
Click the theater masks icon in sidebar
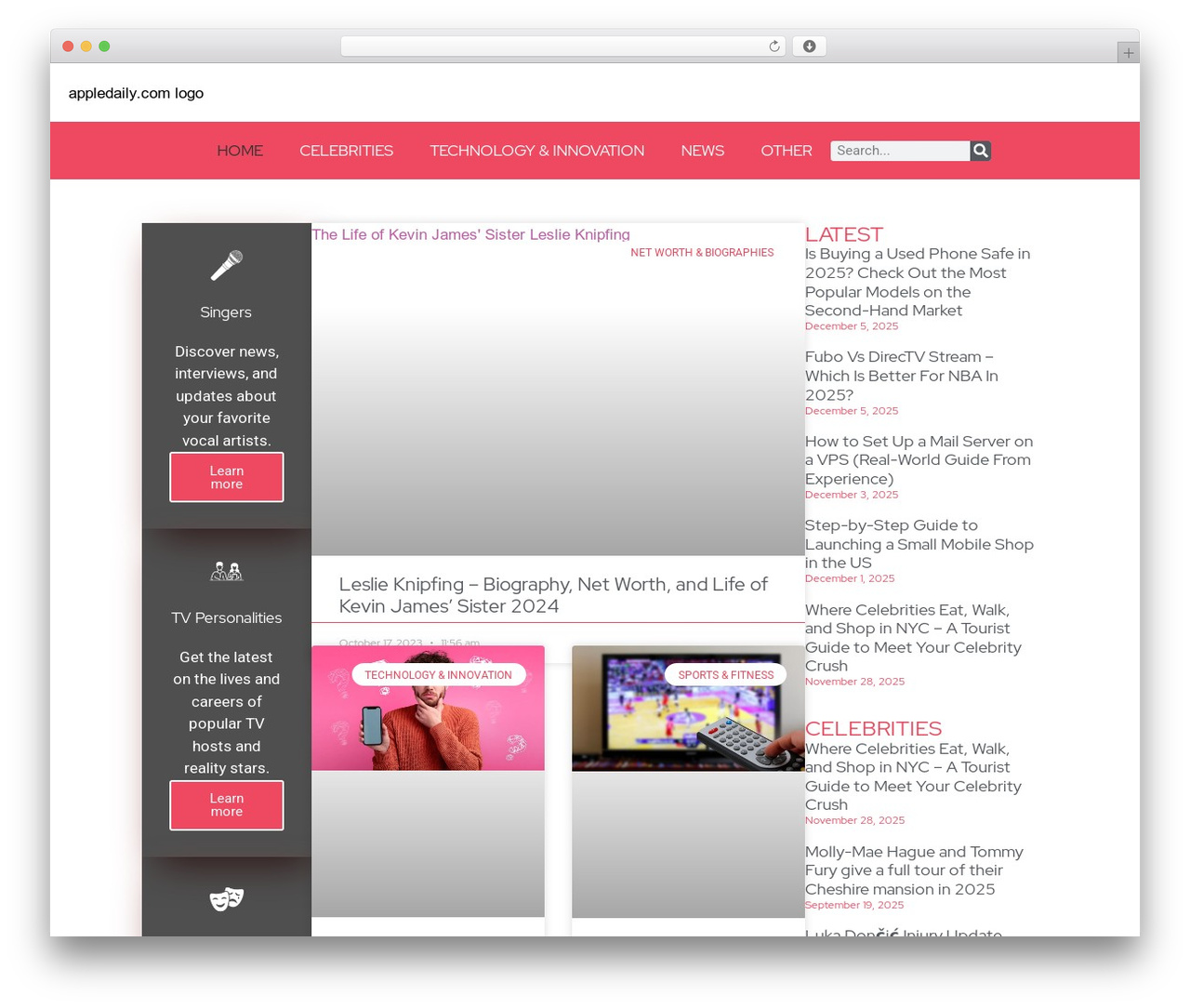[226, 898]
